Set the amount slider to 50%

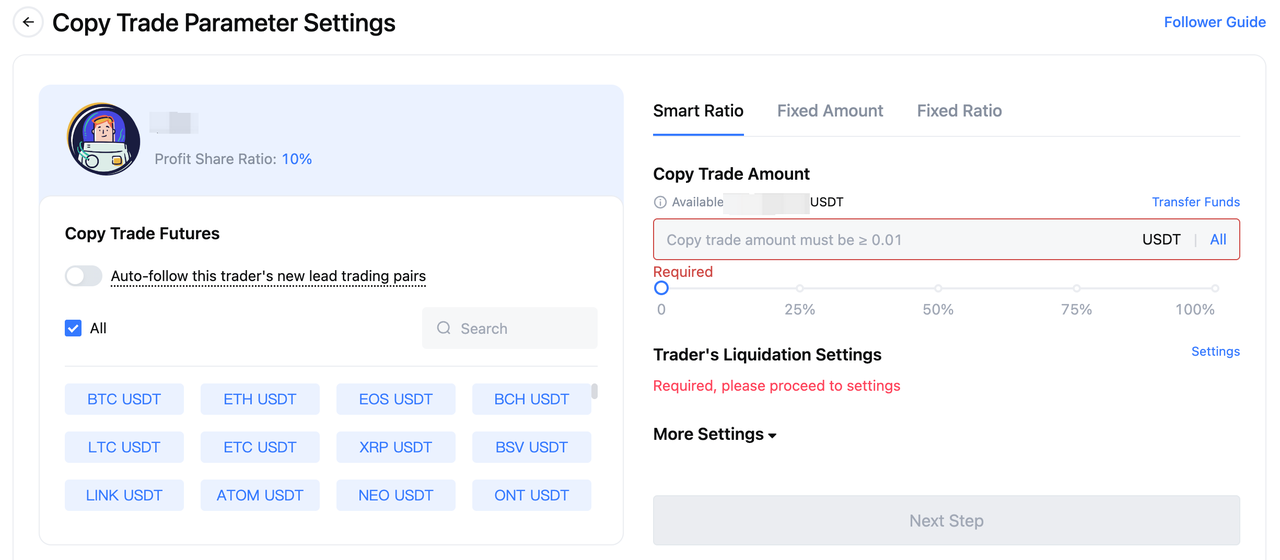(938, 288)
